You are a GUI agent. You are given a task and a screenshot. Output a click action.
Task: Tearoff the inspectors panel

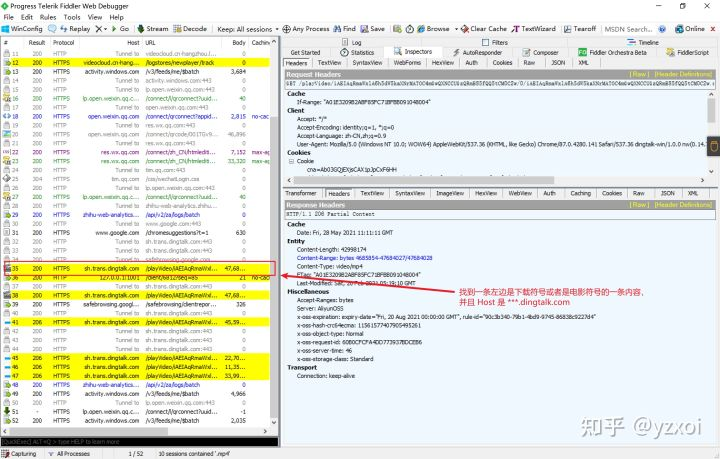click(579, 29)
